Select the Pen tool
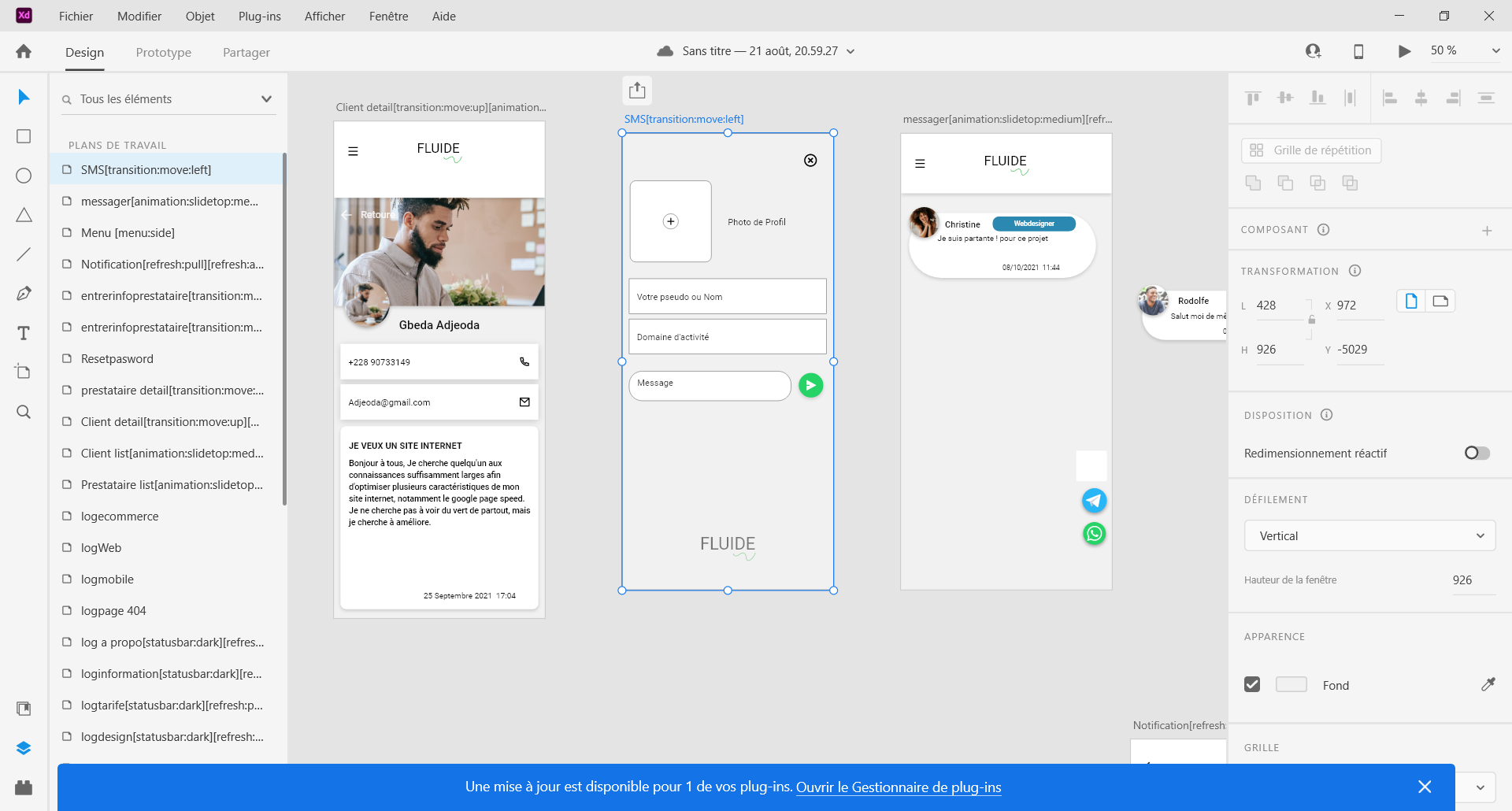 pyautogui.click(x=24, y=294)
